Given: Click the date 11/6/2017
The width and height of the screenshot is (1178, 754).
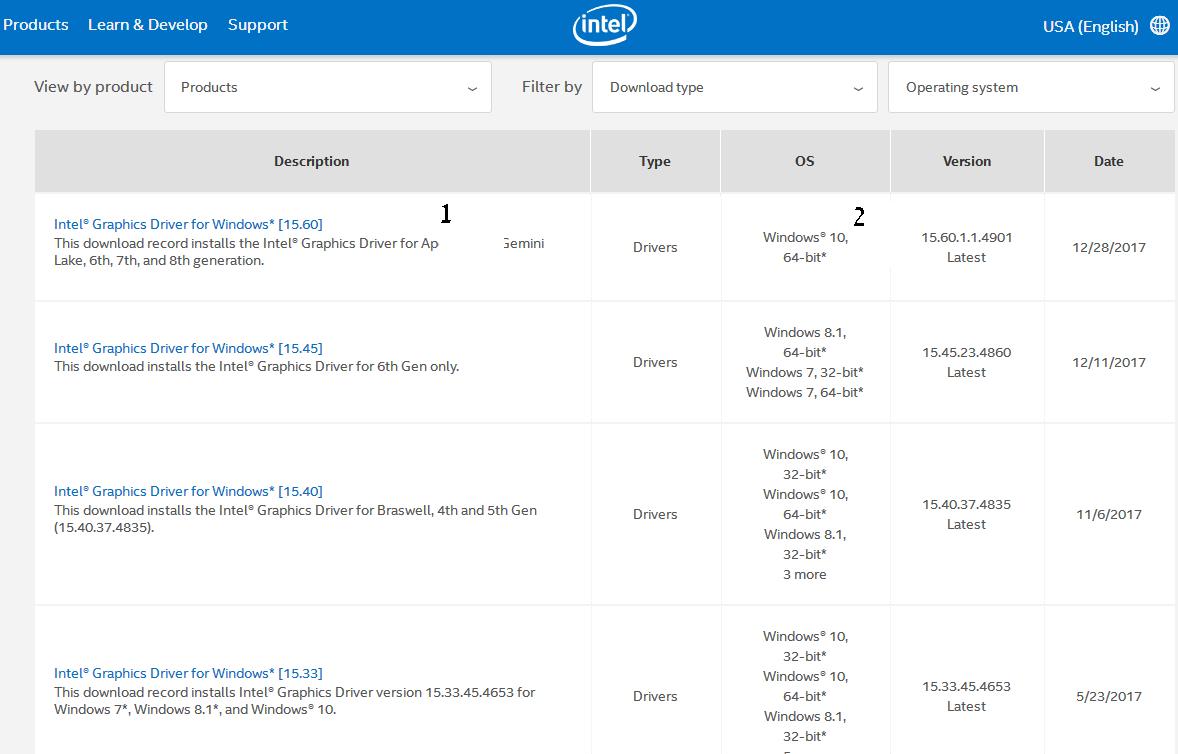Looking at the screenshot, I should (1109, 514).
